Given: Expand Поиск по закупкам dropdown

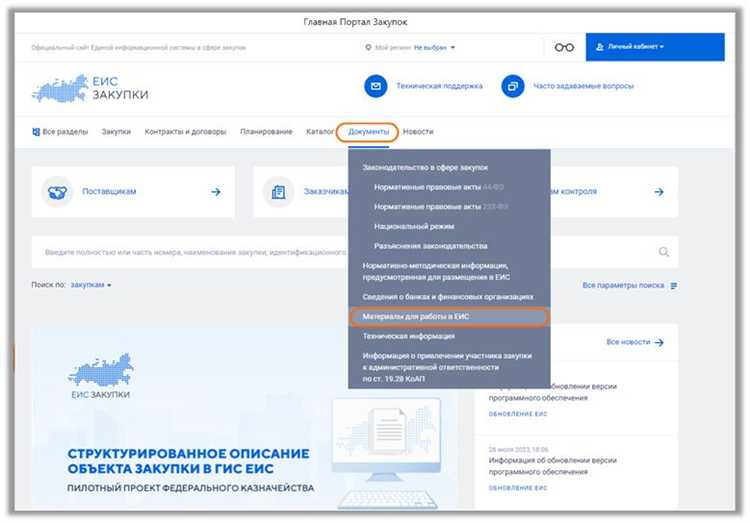Looking at the screenshot, I should (x=91, y=285).
